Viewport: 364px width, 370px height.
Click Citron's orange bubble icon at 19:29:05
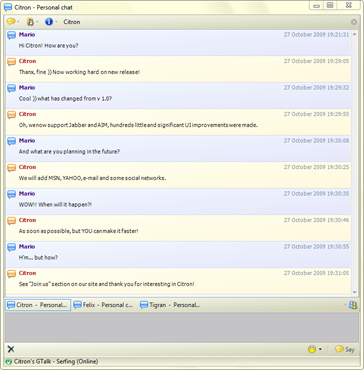tap(12, 62)
